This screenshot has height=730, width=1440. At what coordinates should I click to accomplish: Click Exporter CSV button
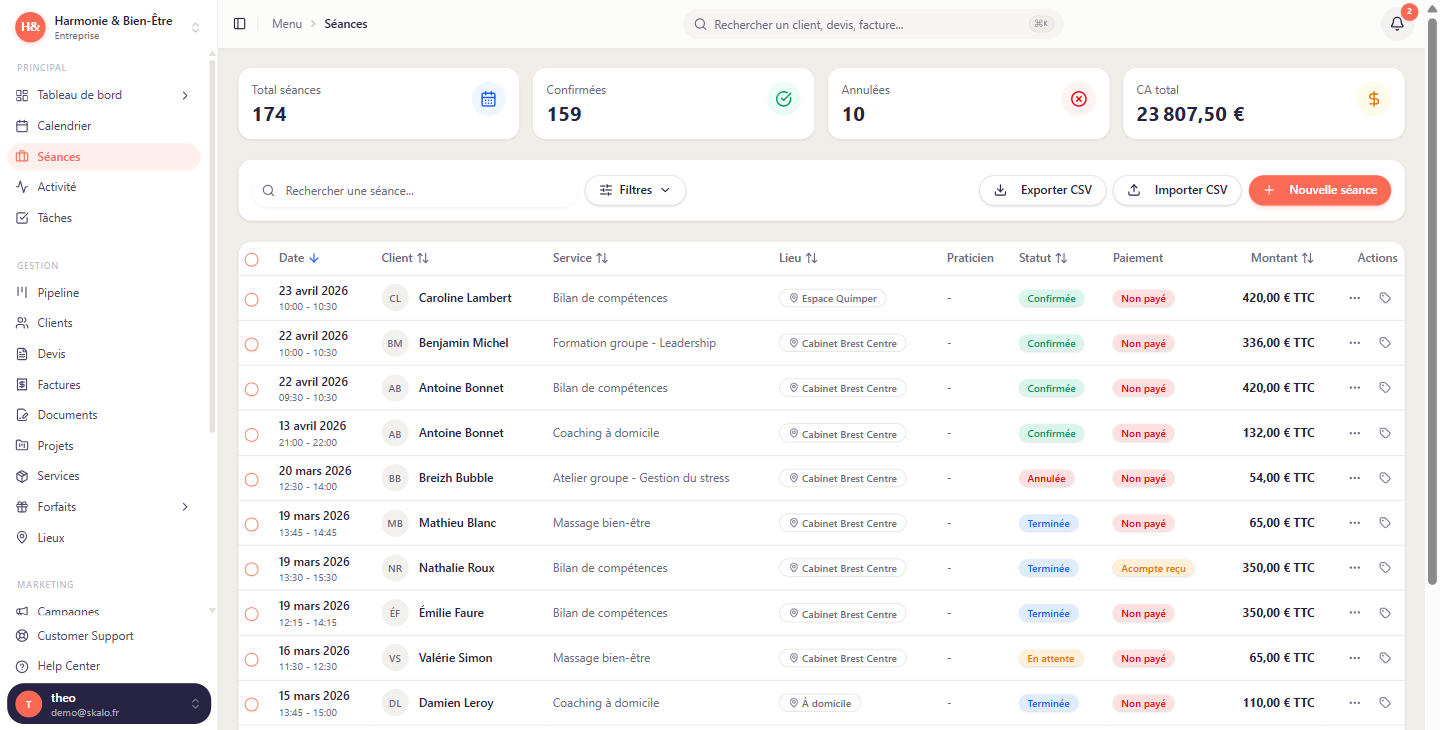point(1042,190)
